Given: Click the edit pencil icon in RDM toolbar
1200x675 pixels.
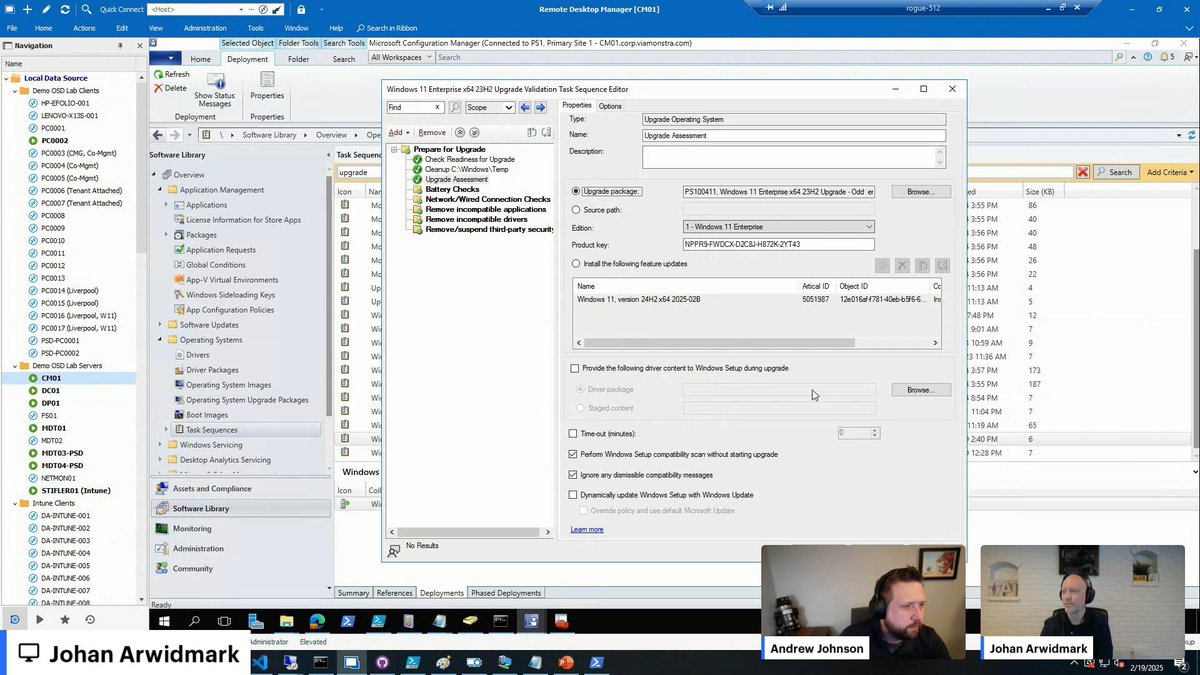Looking at the screenshot, I should [x=46, y=9].
